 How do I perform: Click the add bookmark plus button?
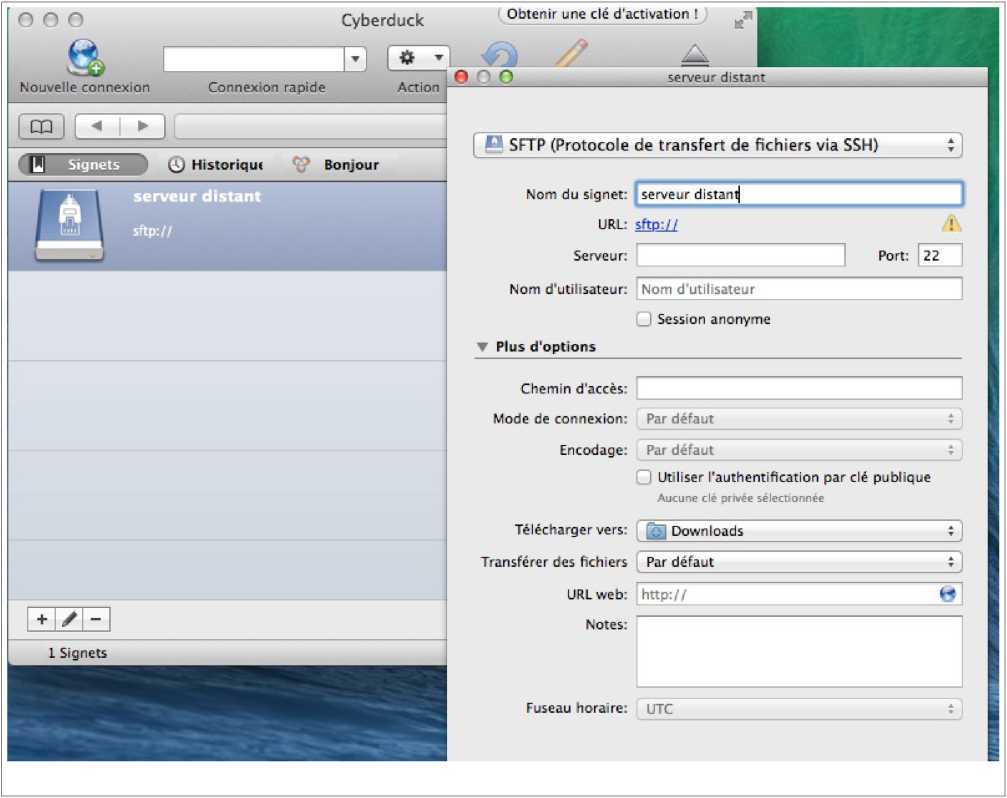(42, 620)
